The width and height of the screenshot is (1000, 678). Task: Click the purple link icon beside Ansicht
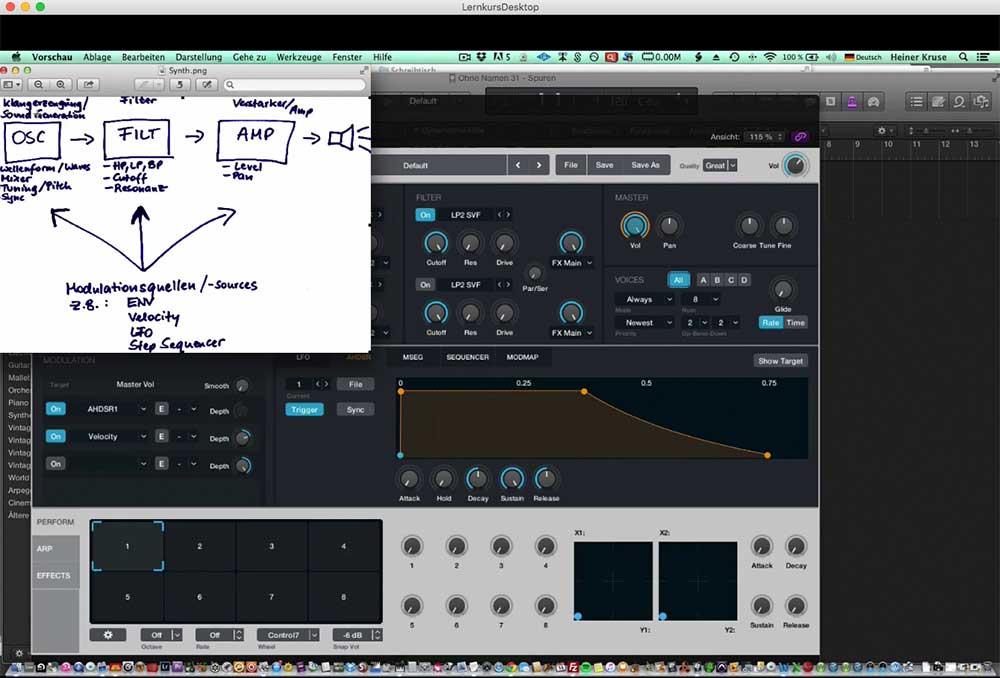click(799, 137)
